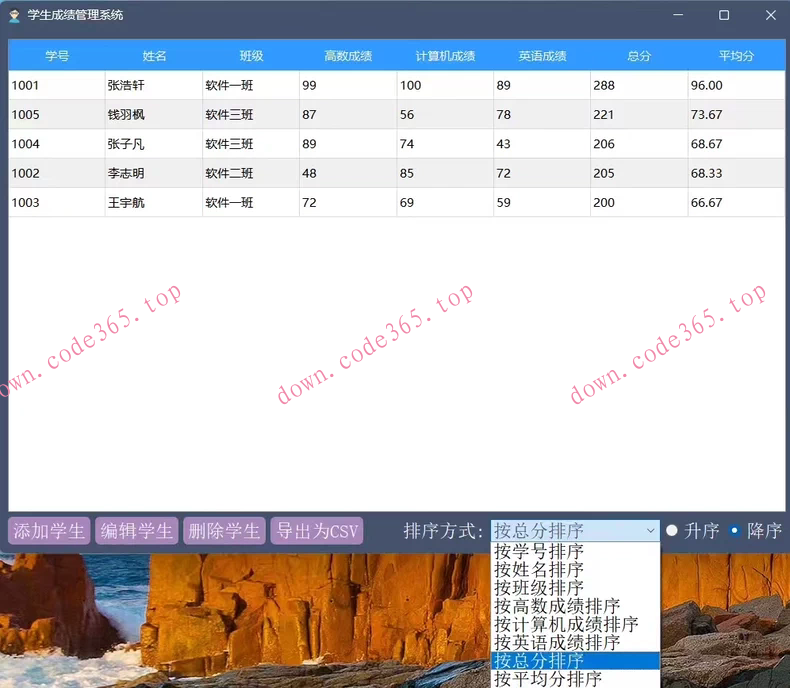Click the 编辑学生 button
Viewport: 790px width, 688px height.
pyautogui.click(x=137, y=531)
